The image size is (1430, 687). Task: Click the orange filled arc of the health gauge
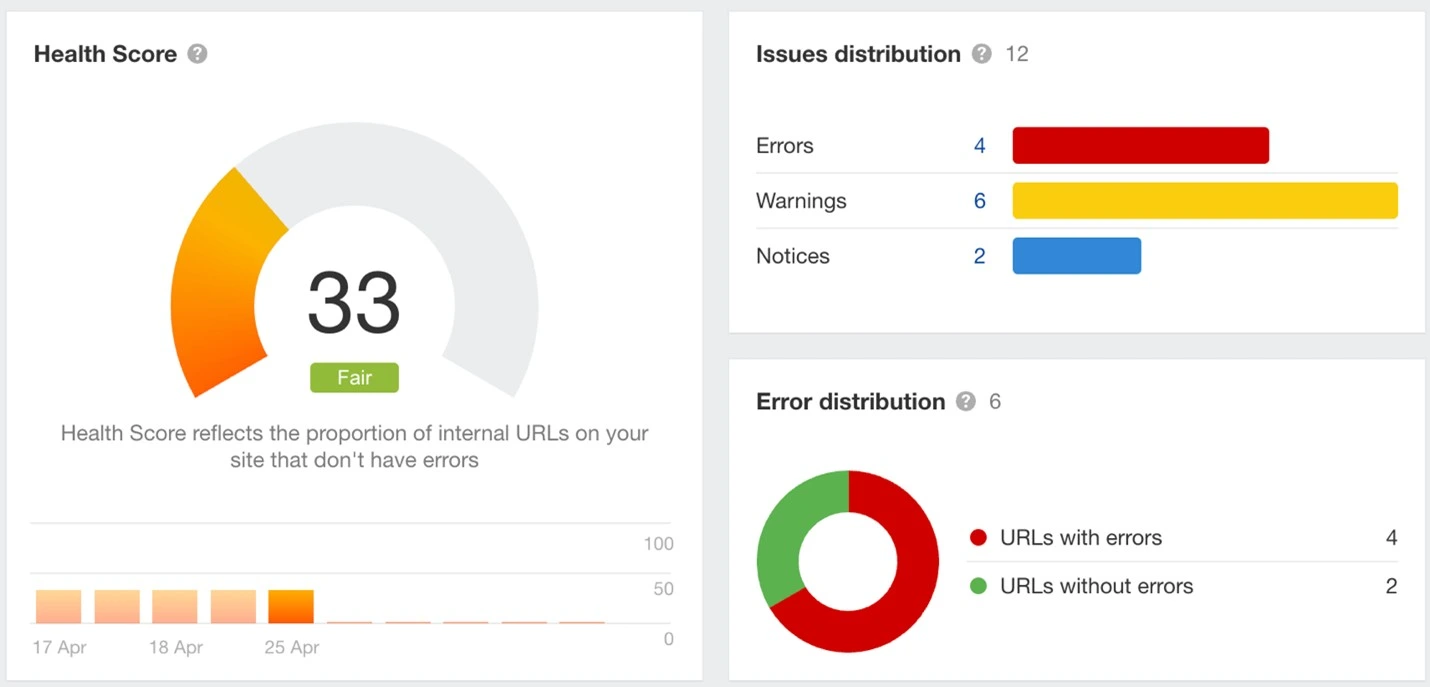click(215, 300)
